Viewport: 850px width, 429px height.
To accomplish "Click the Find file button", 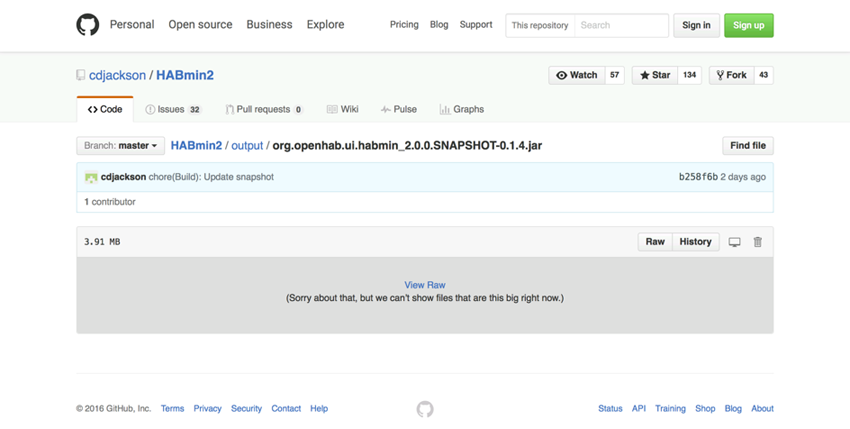I will point(748,145).
